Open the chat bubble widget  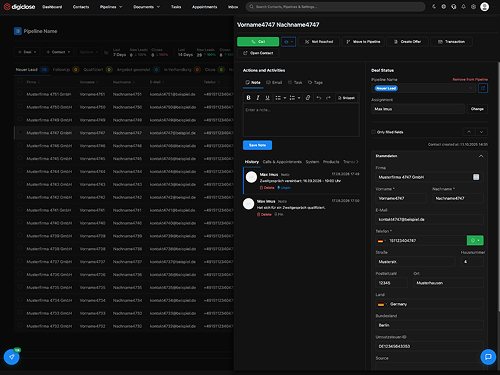(x=488, y=357)
